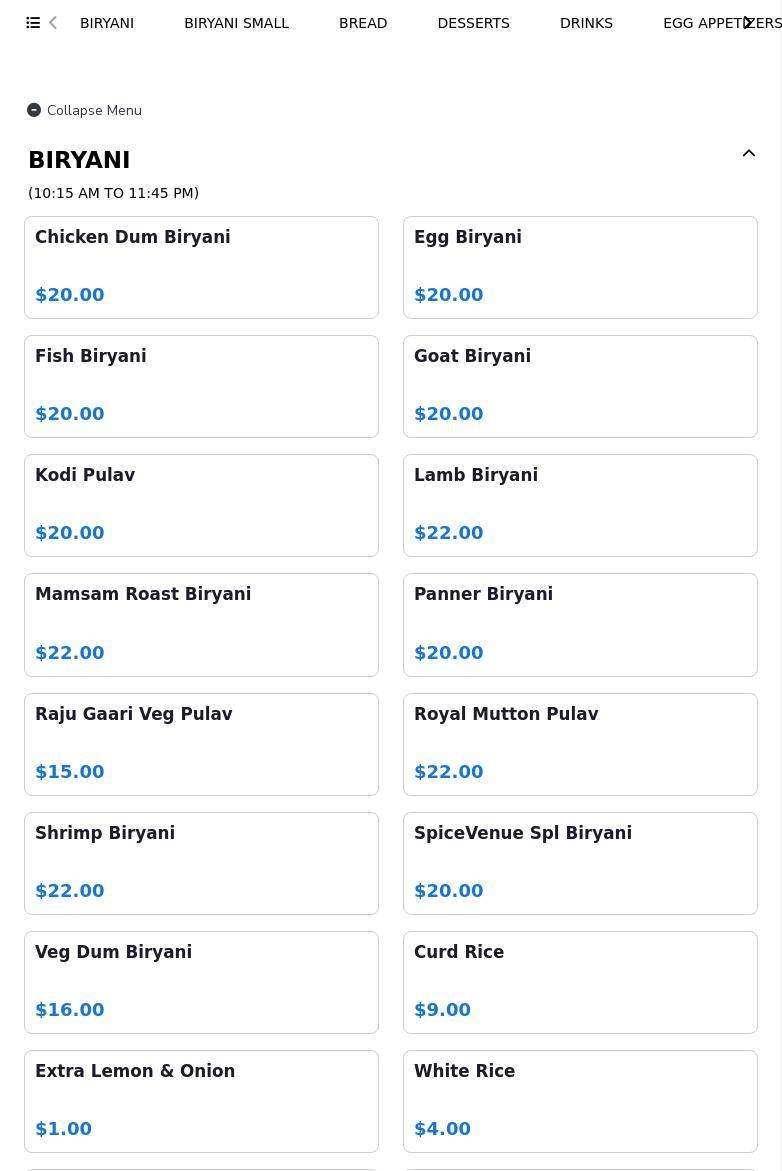This screenshot has width=782, height=1171.
Task: Go to the DRINKS category
Action: coord(586,23)
